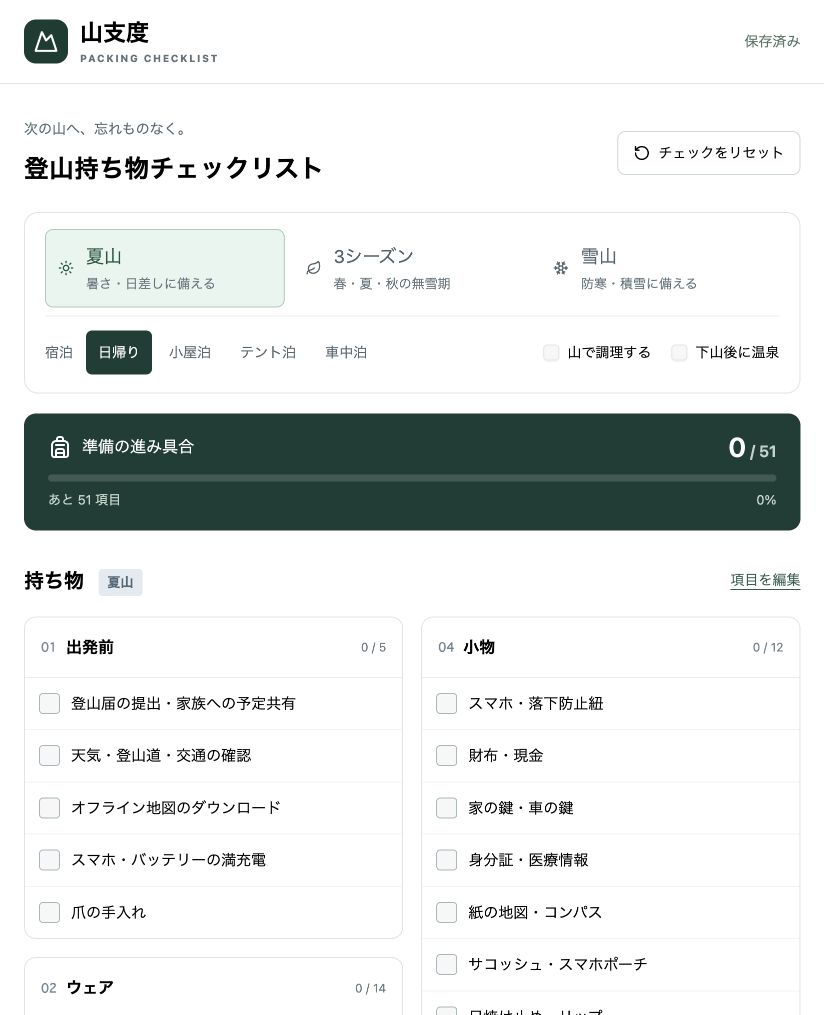This screenshot has width=824, height=1015.
Task: Check 財布・現金 item
Action: point(447,755)
